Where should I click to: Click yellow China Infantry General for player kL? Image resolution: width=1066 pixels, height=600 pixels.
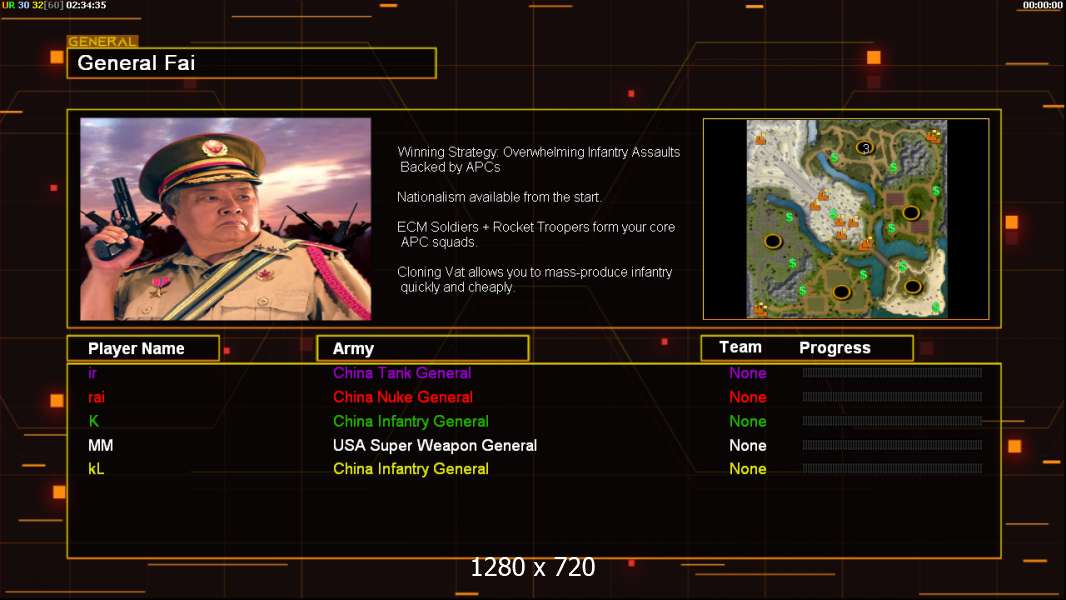(411, 469)
